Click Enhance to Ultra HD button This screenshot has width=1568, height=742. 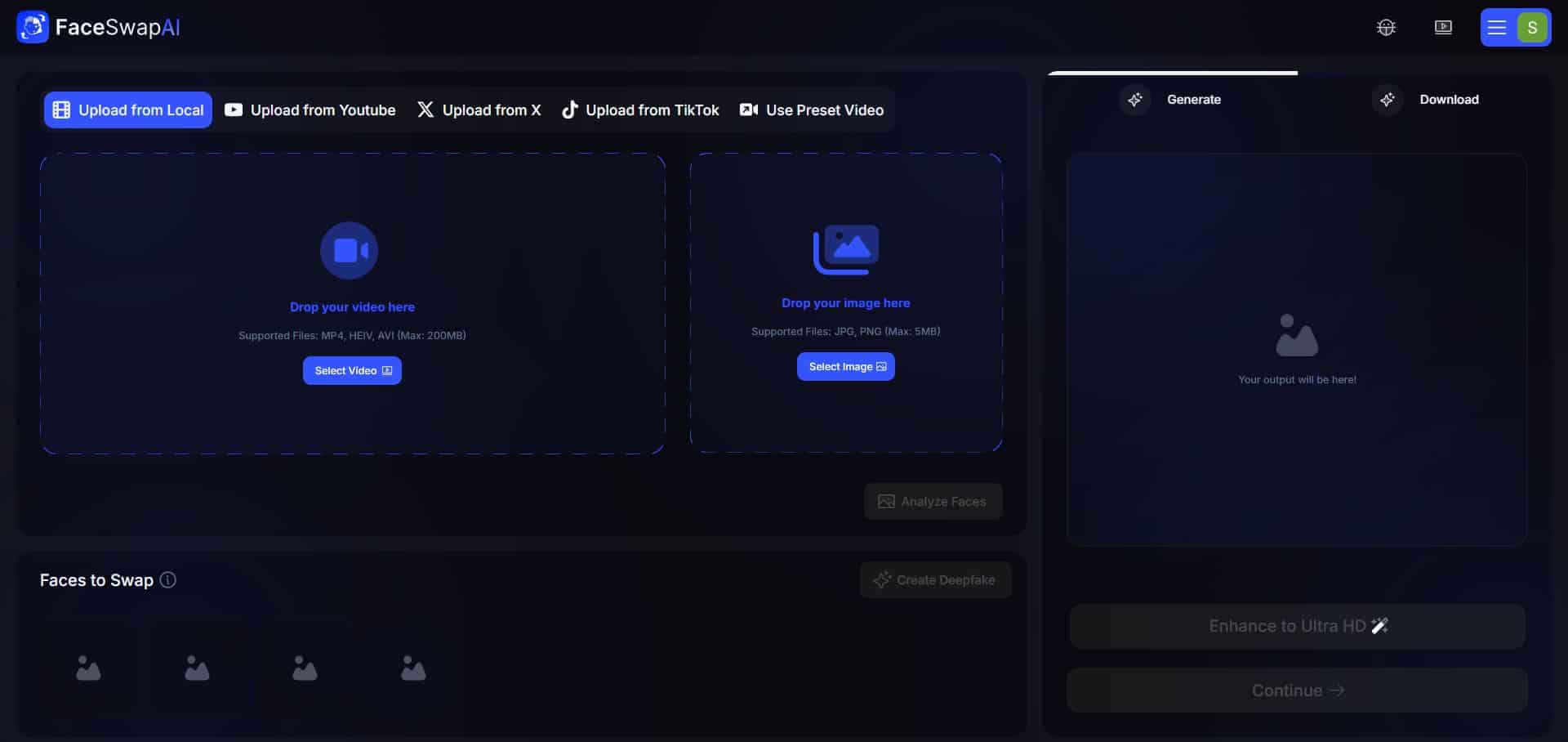point(1298,627)
